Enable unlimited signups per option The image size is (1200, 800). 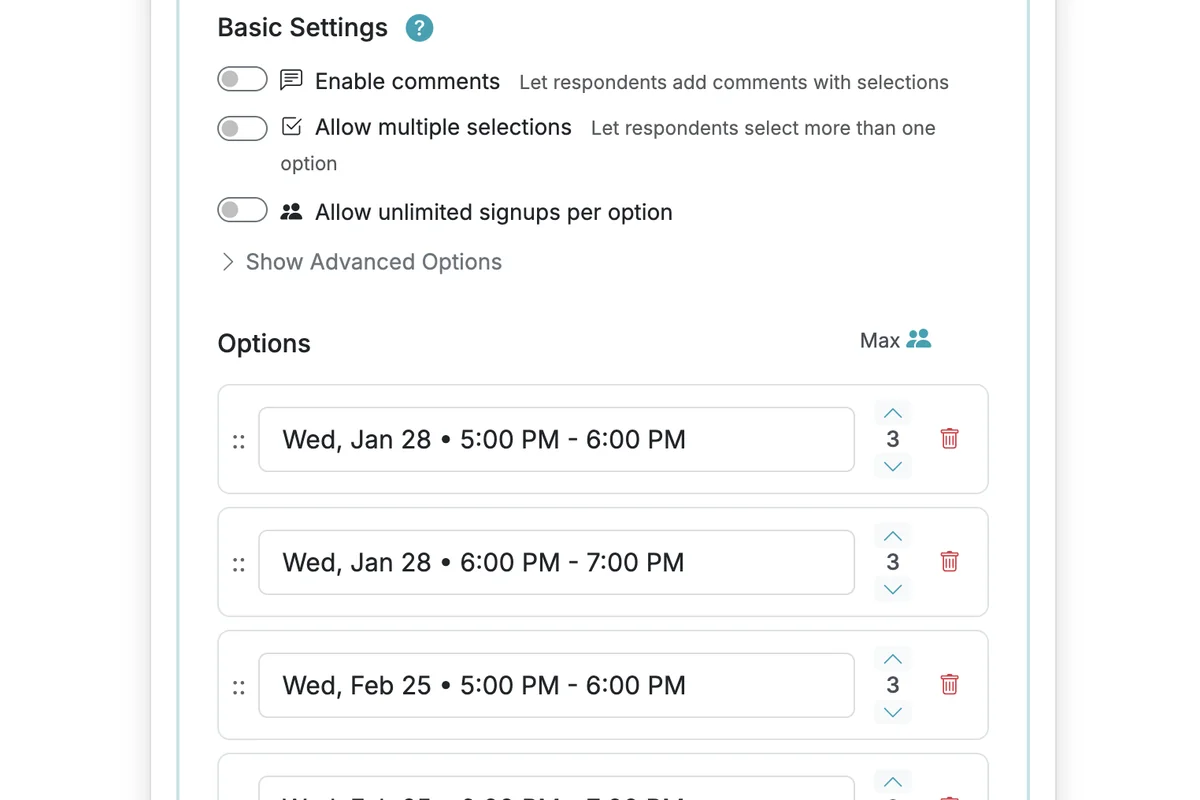[242, 209]
